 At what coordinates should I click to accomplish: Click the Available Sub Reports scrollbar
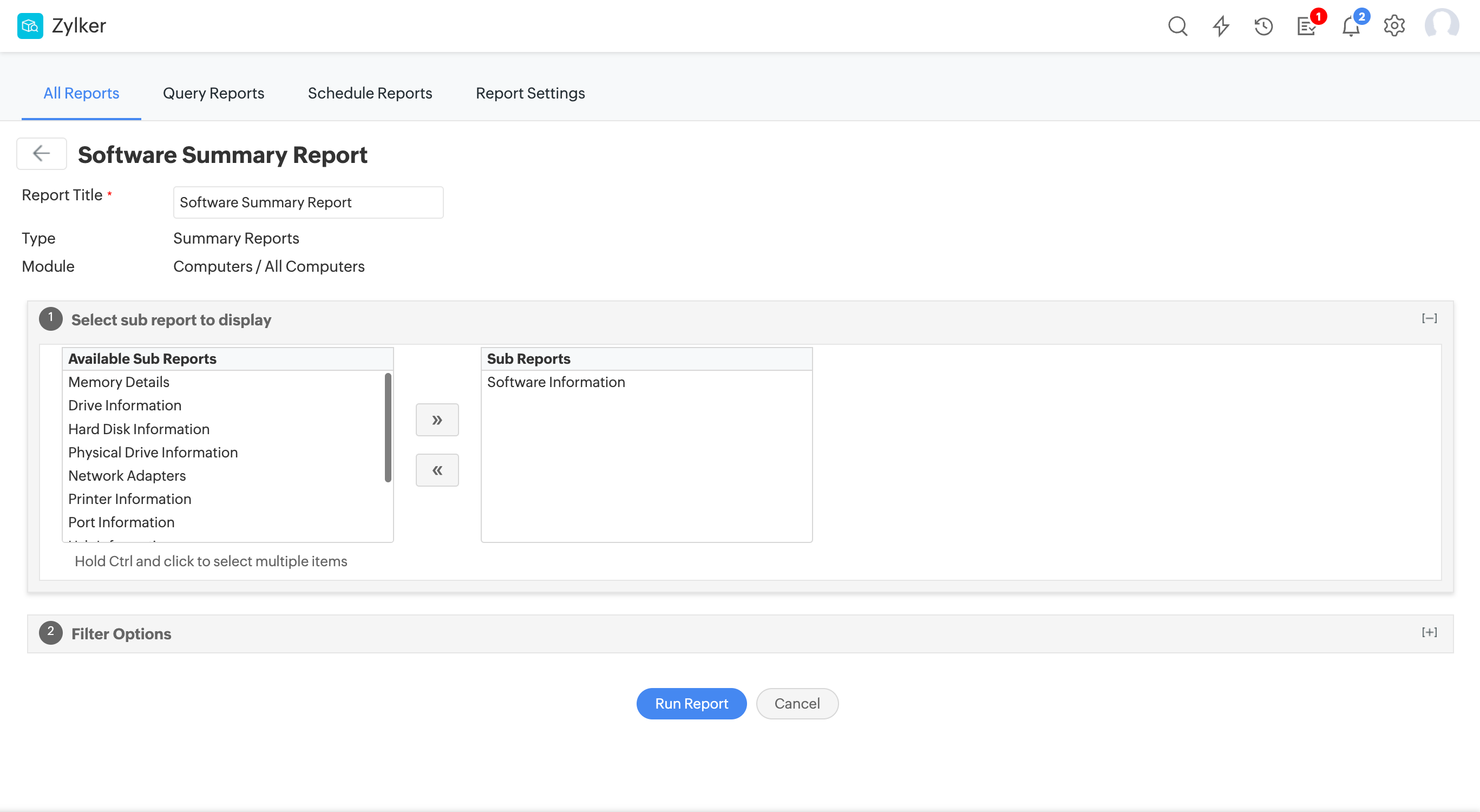pyautogui.click(x=388, y=428)
